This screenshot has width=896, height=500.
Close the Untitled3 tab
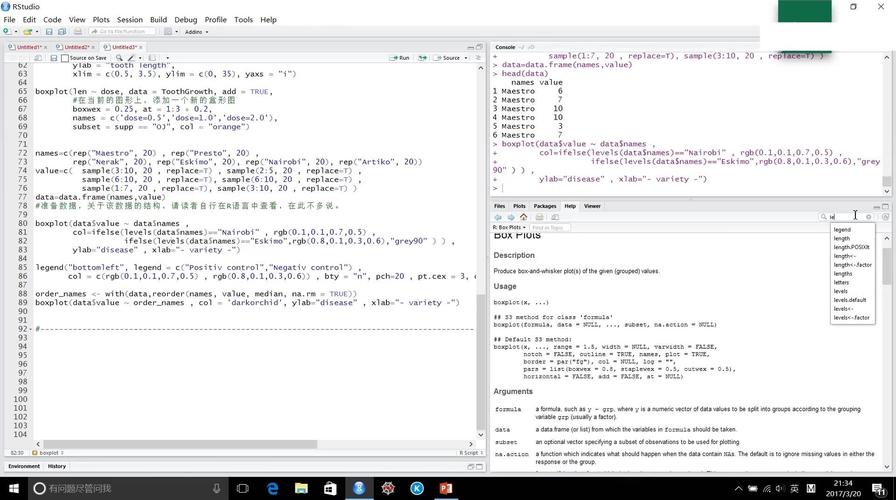(x=141, y=47)
